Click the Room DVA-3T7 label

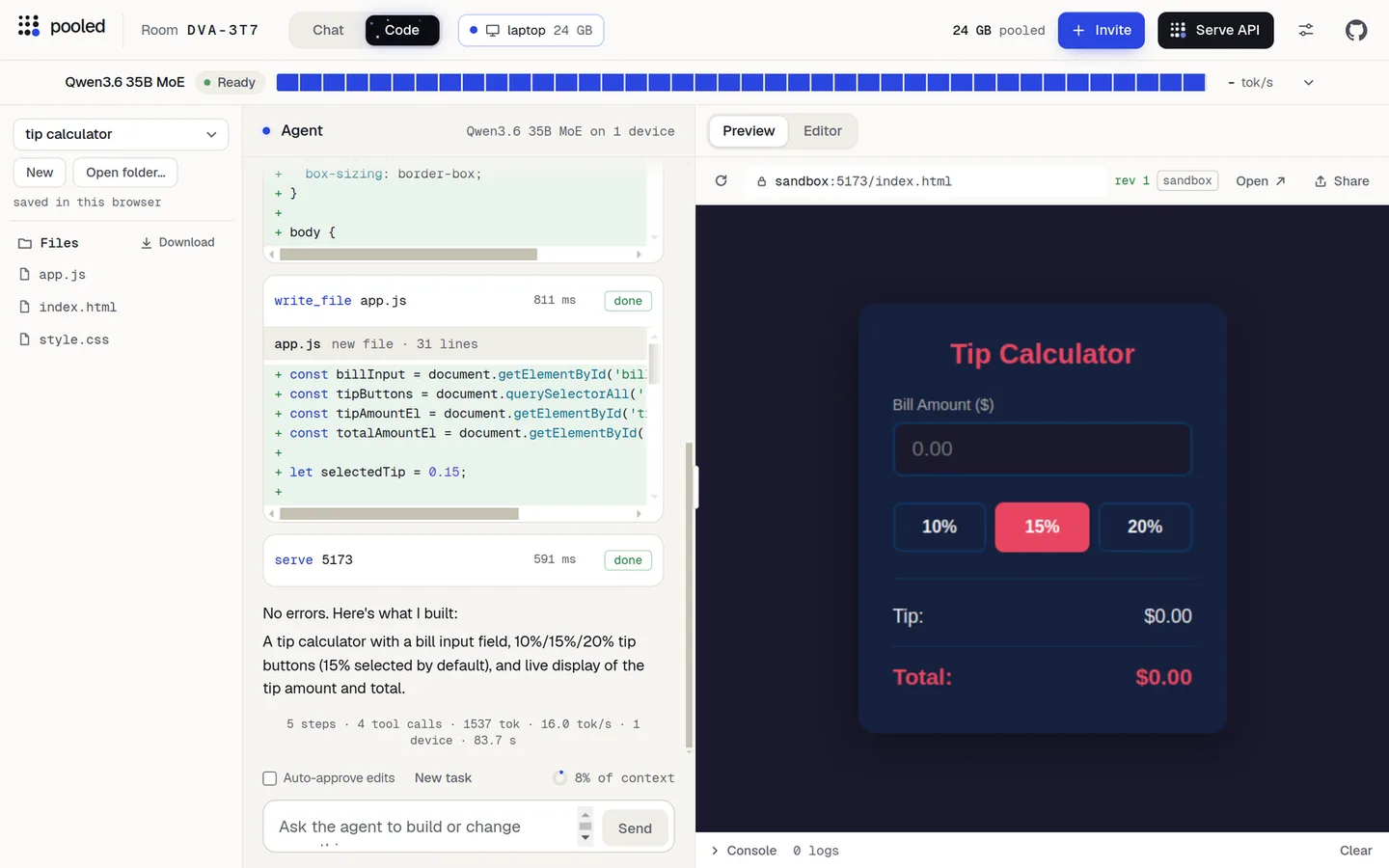[x=200, y=30]
